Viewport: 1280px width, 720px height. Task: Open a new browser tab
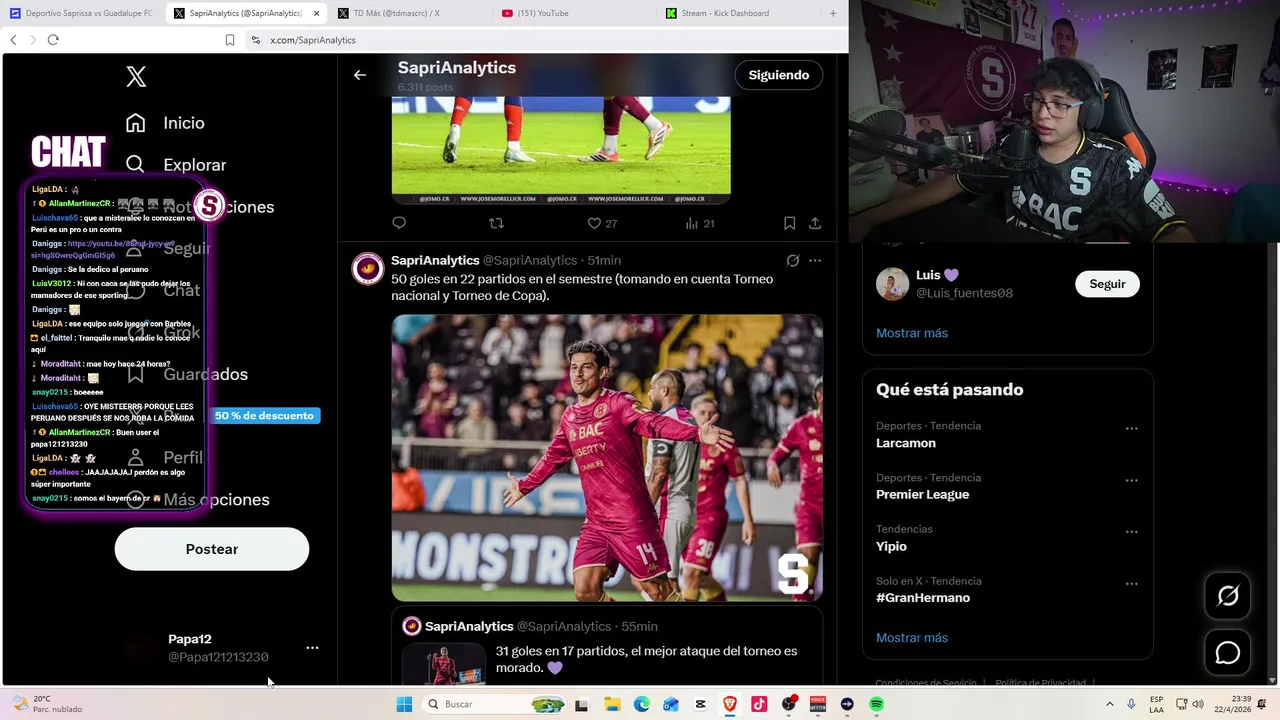[x=833, y=13]
